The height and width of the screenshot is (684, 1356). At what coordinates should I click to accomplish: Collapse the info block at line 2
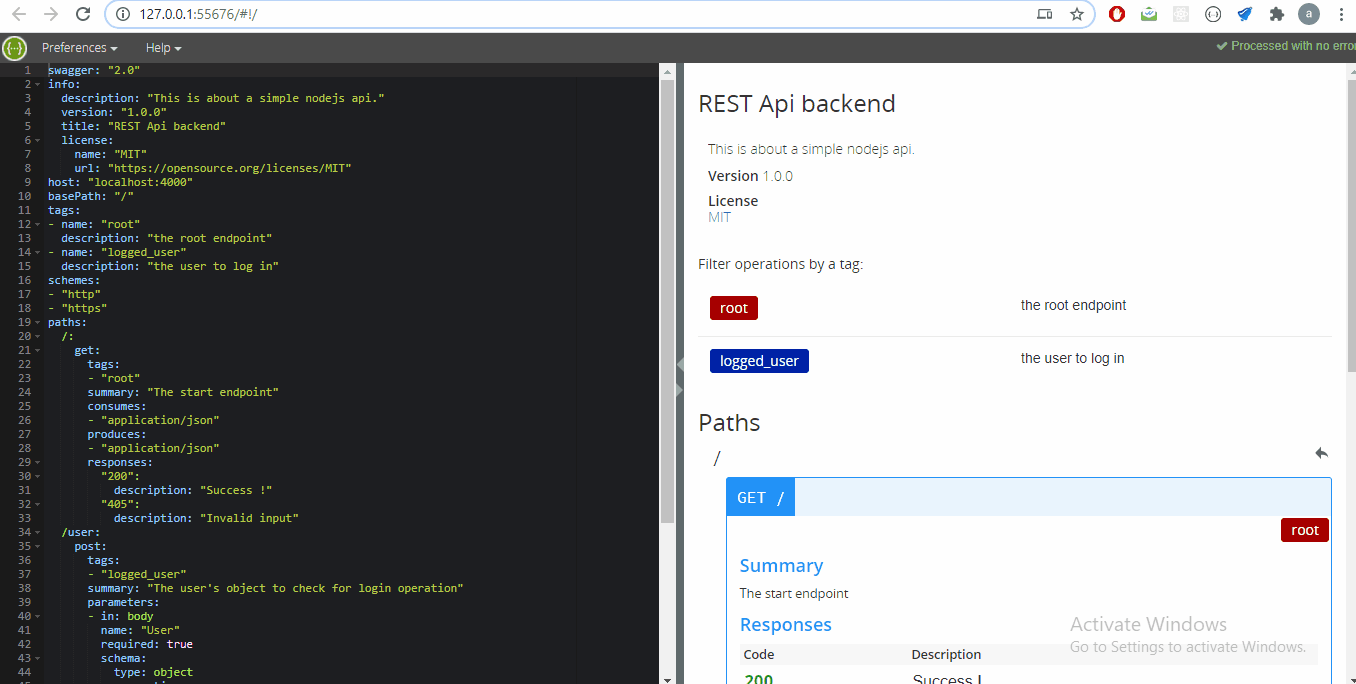(37, 84)
